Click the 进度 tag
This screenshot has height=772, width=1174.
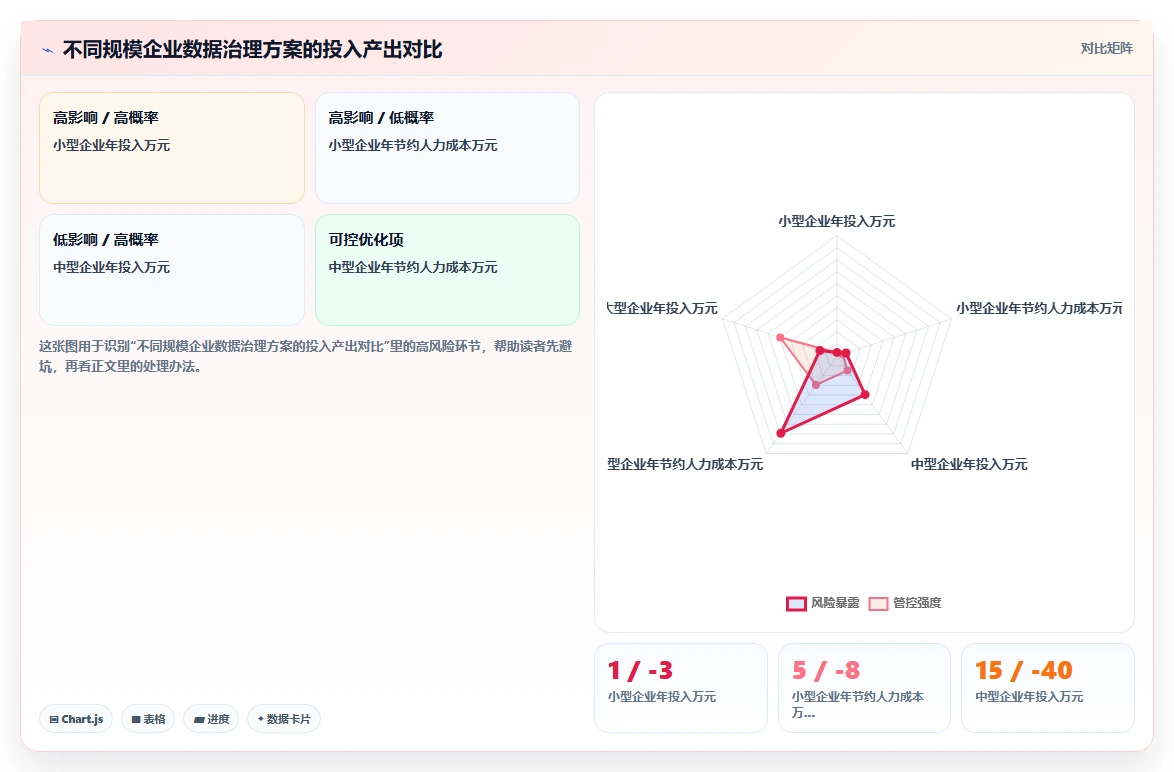(211, 719)
